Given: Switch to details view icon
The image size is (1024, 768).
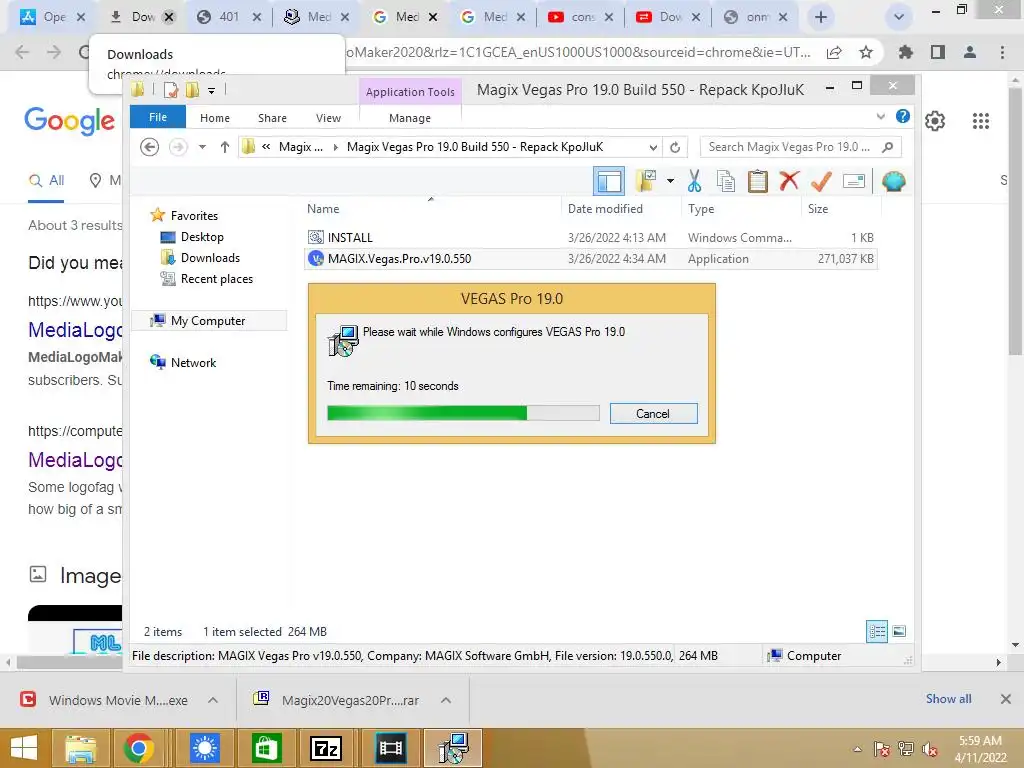Looking at the screenshot, I should coord(877,631).
